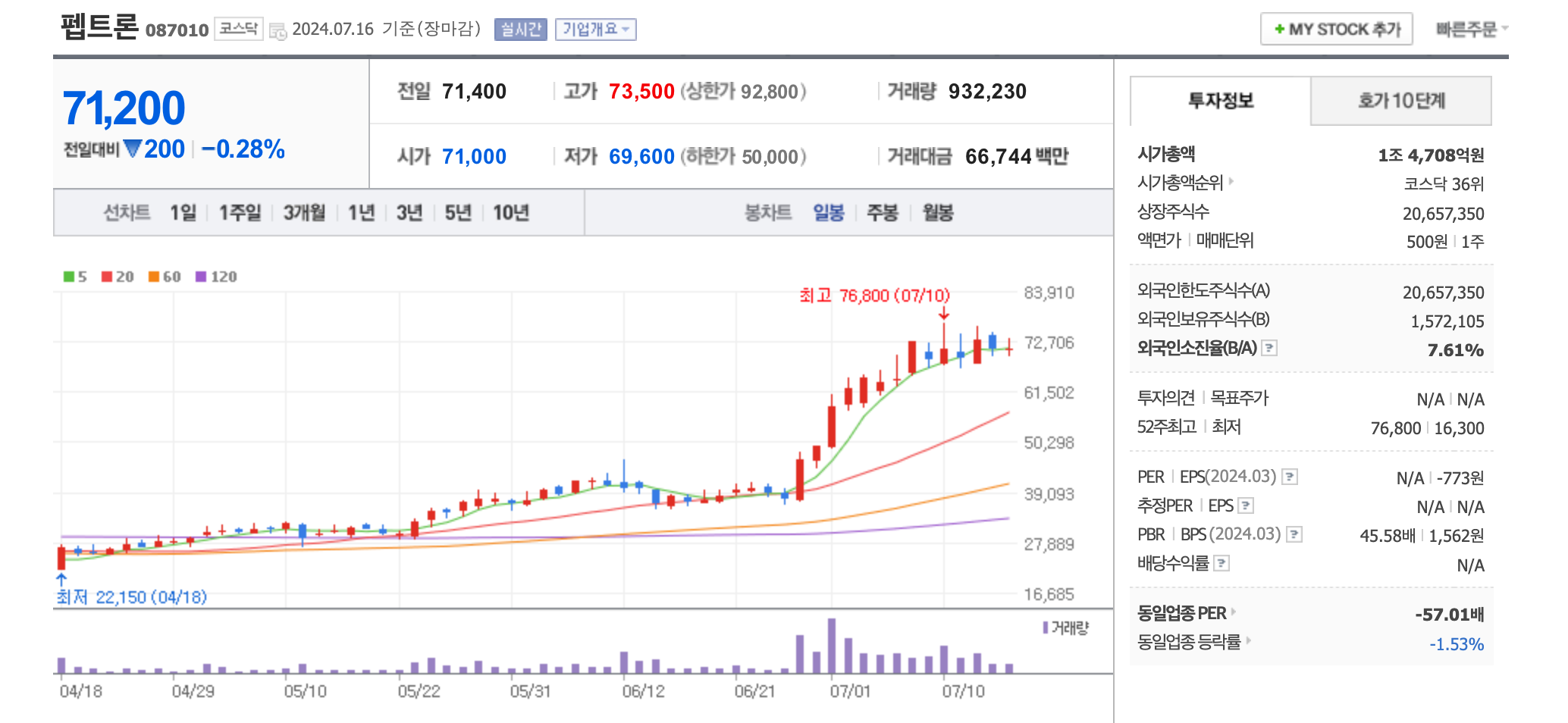Screen dimensions: 1568x723
Task: Enable the 실시간 real-time toggle
Action: coord(522,30)
